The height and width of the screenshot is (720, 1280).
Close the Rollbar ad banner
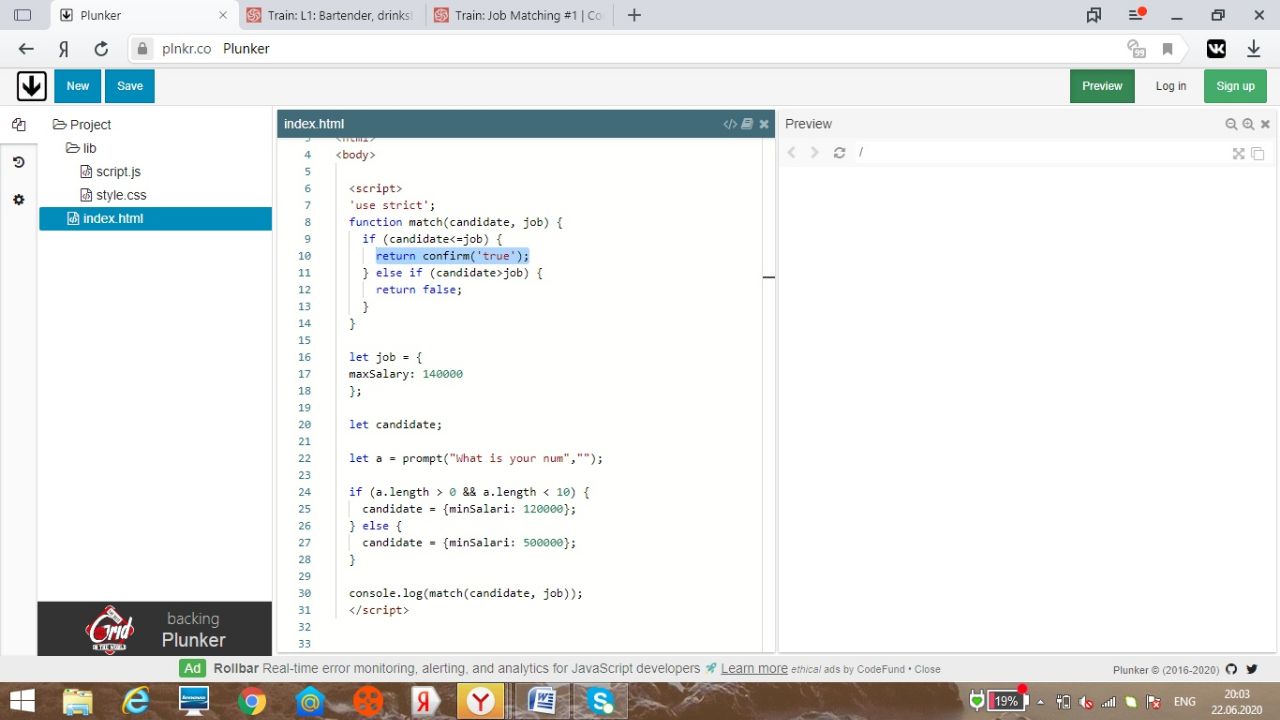(927, 669)
